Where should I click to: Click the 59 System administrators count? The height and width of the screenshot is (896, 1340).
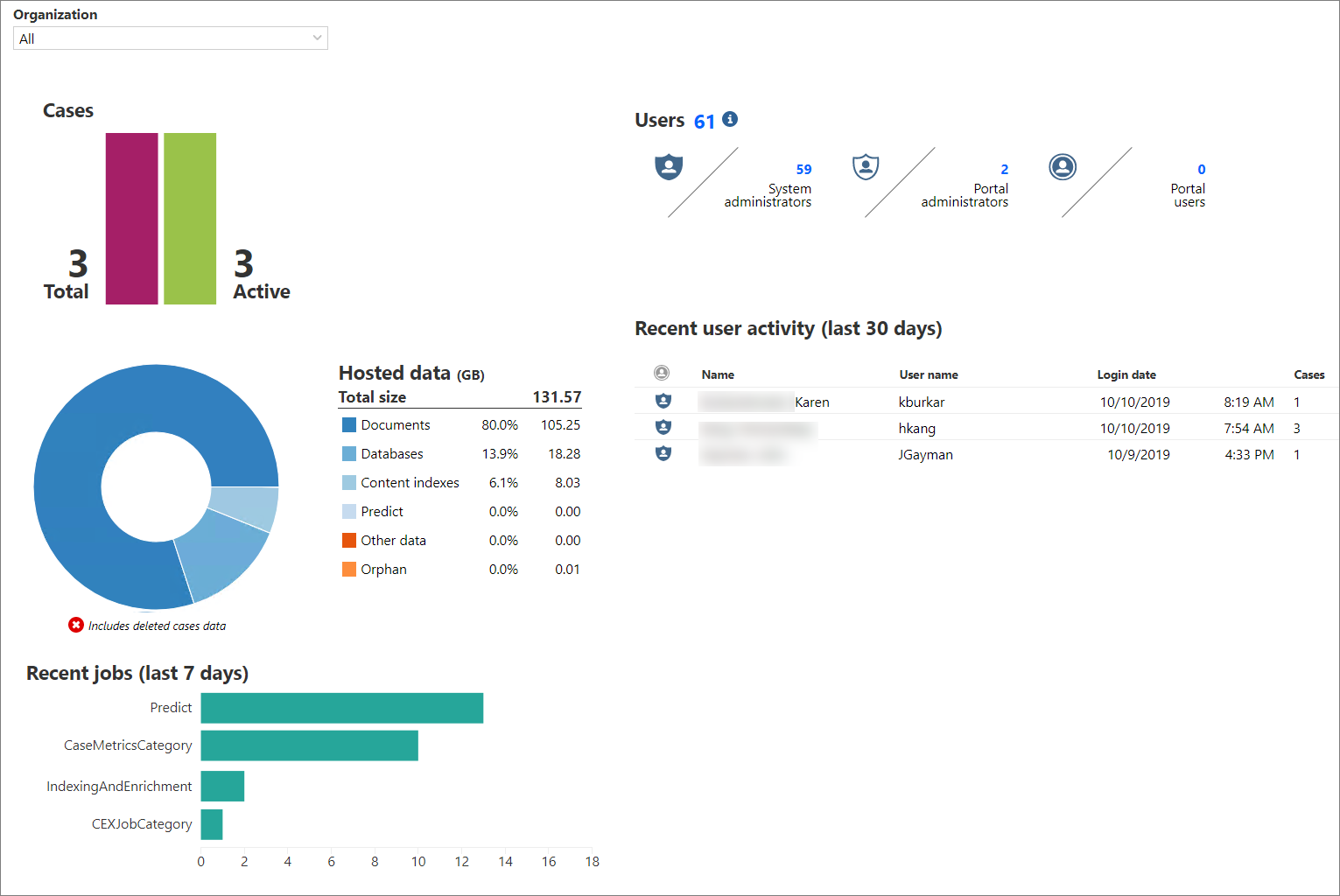pos(803,169)
